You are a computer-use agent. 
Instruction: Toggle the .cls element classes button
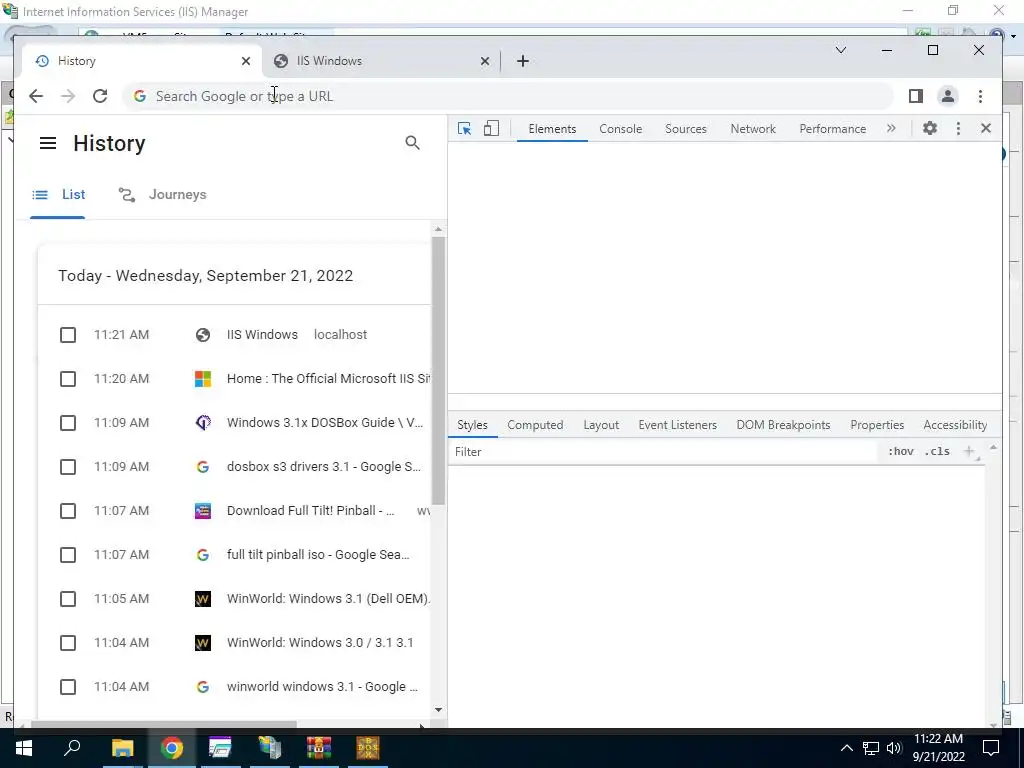(x=937, y=451)
